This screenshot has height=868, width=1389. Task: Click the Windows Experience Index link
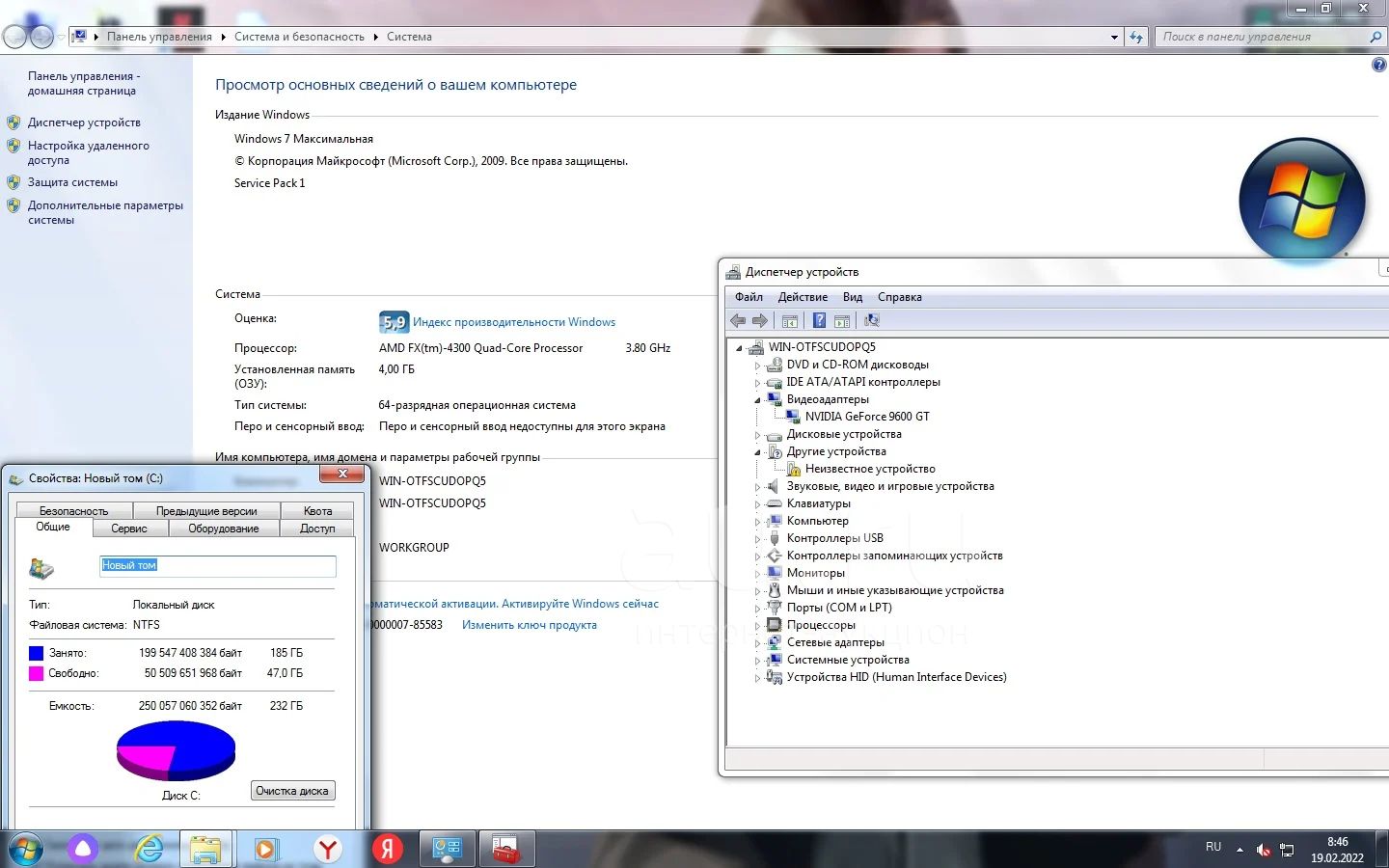[513, 322]
